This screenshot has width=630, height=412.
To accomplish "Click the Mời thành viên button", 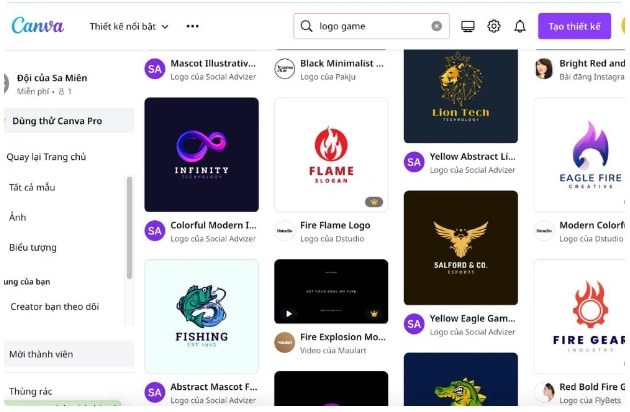I will click(x=69, y=354).
